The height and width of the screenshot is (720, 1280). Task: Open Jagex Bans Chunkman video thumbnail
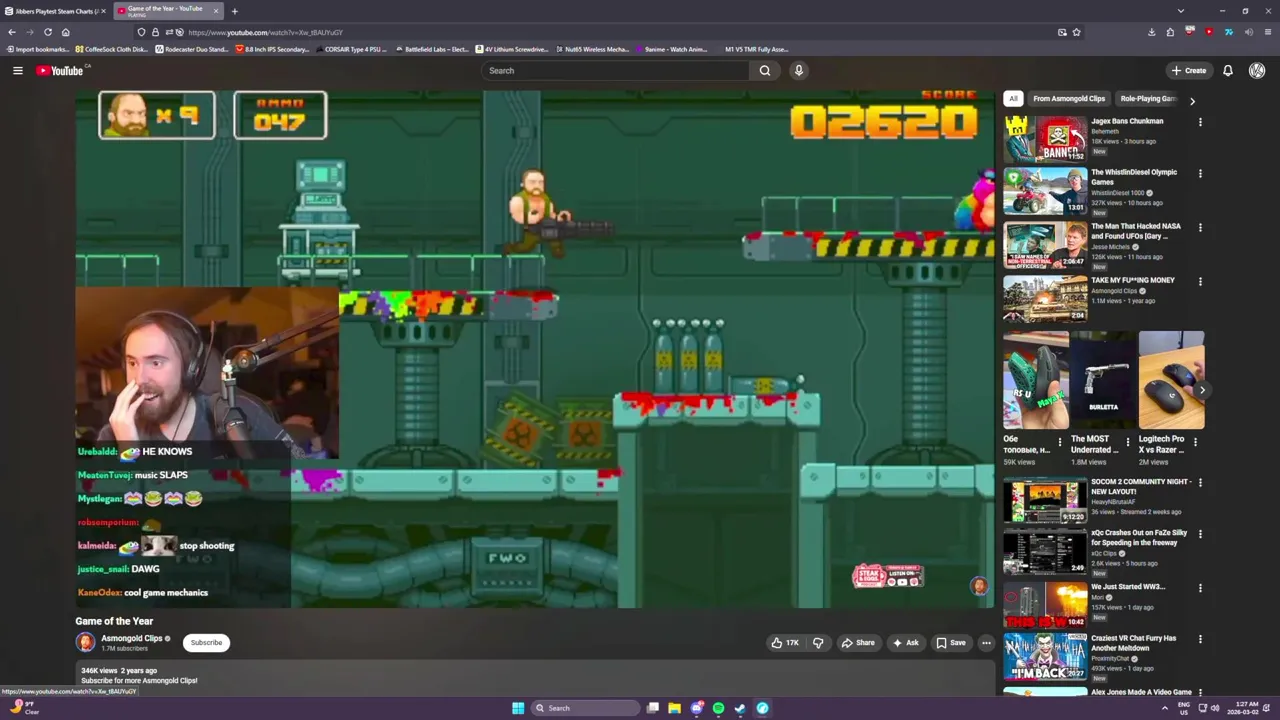pos(1045,139)
